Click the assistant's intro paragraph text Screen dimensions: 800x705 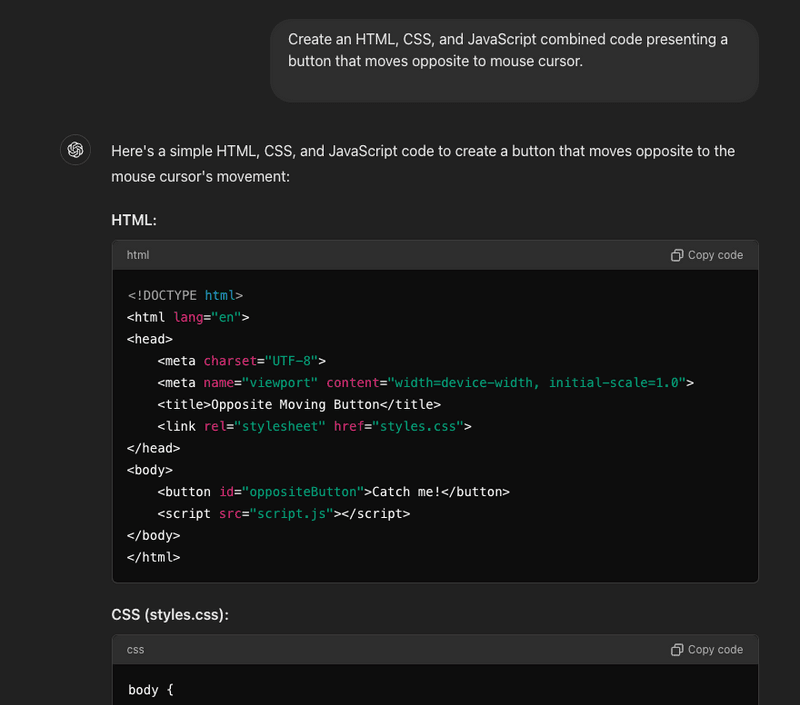(423, 163)
